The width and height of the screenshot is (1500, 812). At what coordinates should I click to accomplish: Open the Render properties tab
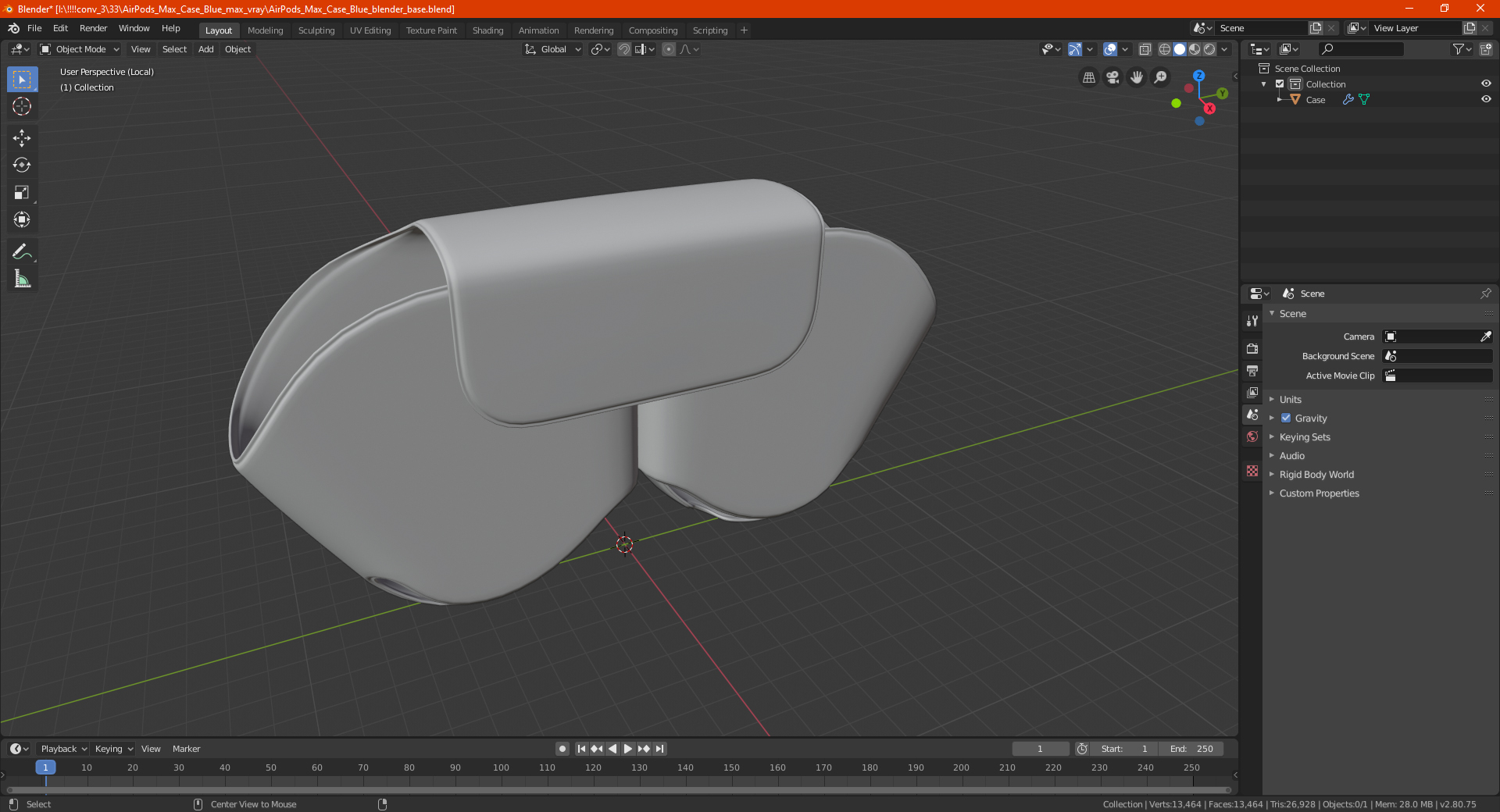[x=1252, y=348]
